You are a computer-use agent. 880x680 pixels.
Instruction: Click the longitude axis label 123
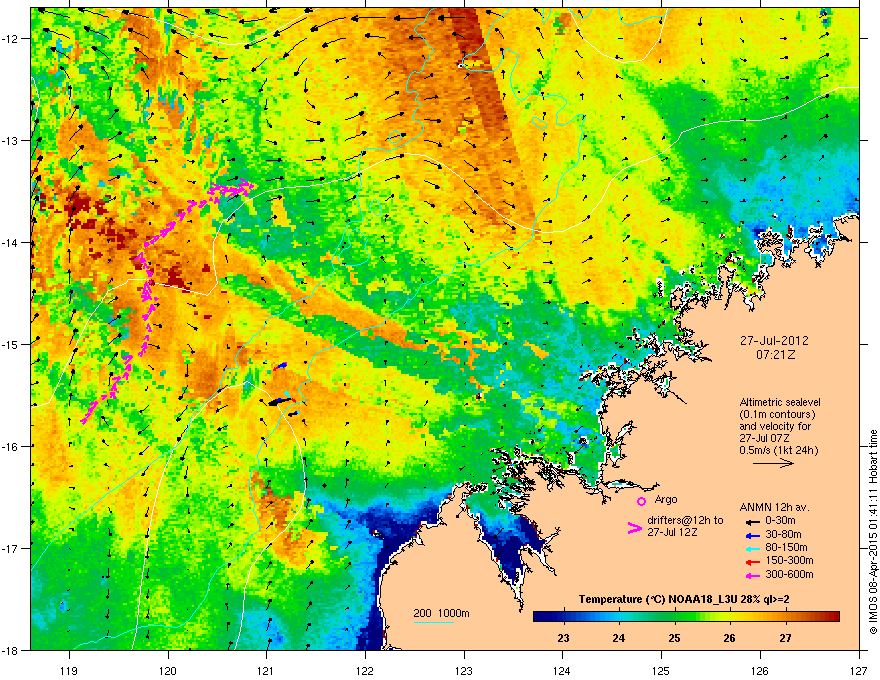point(464,671)
